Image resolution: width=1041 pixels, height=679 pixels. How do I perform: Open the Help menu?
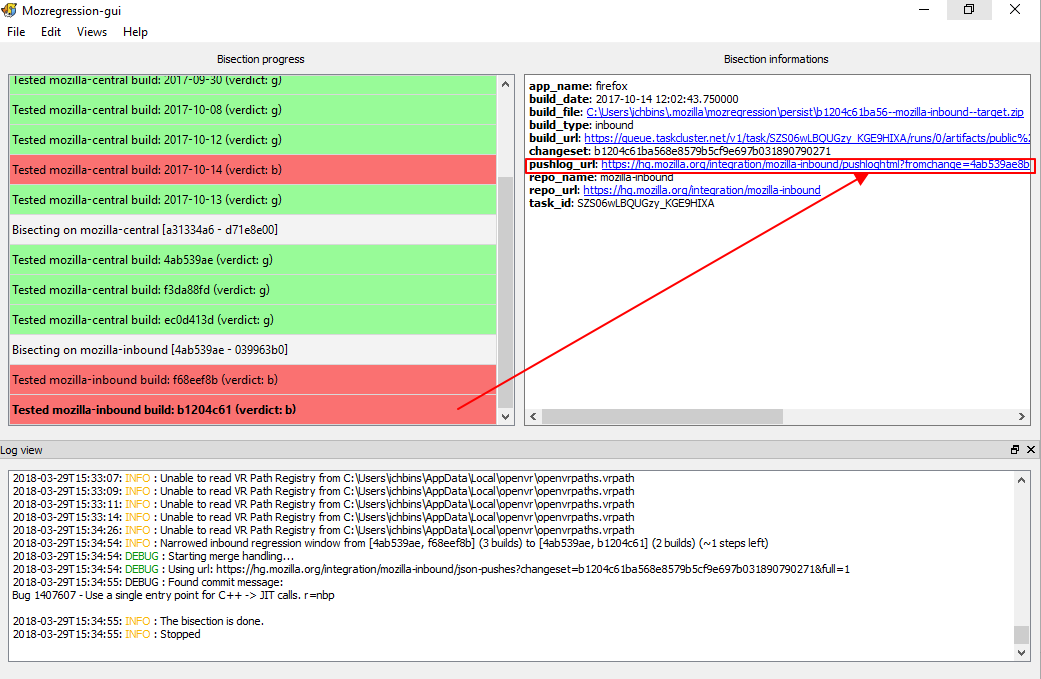coord(135,32)
